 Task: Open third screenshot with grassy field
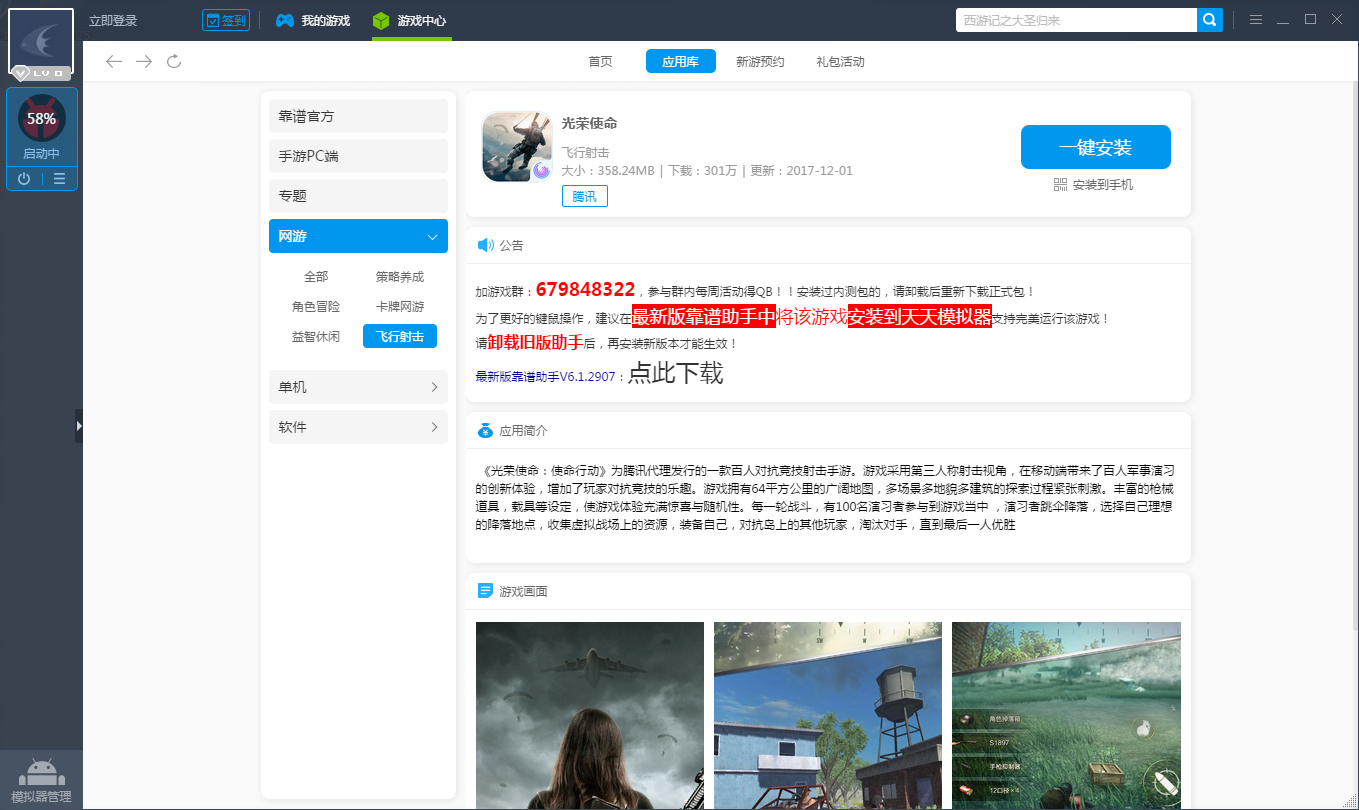[1066, 715]
